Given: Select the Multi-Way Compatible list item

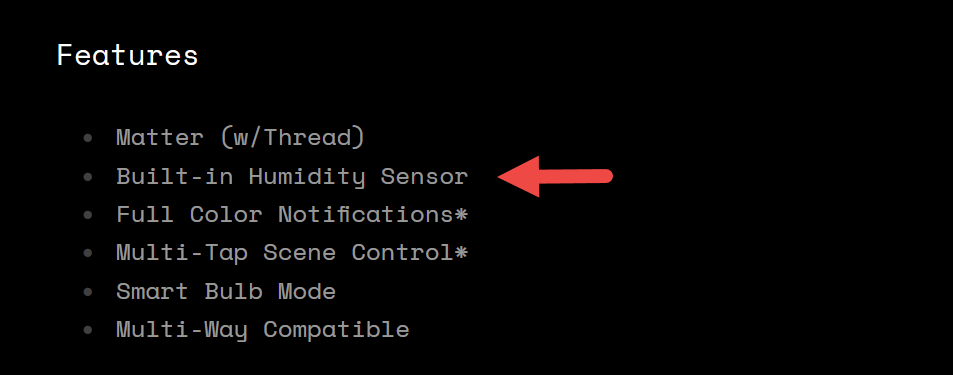Looking at the screenshot, I should pyautogui.click(x=263, y=330).
